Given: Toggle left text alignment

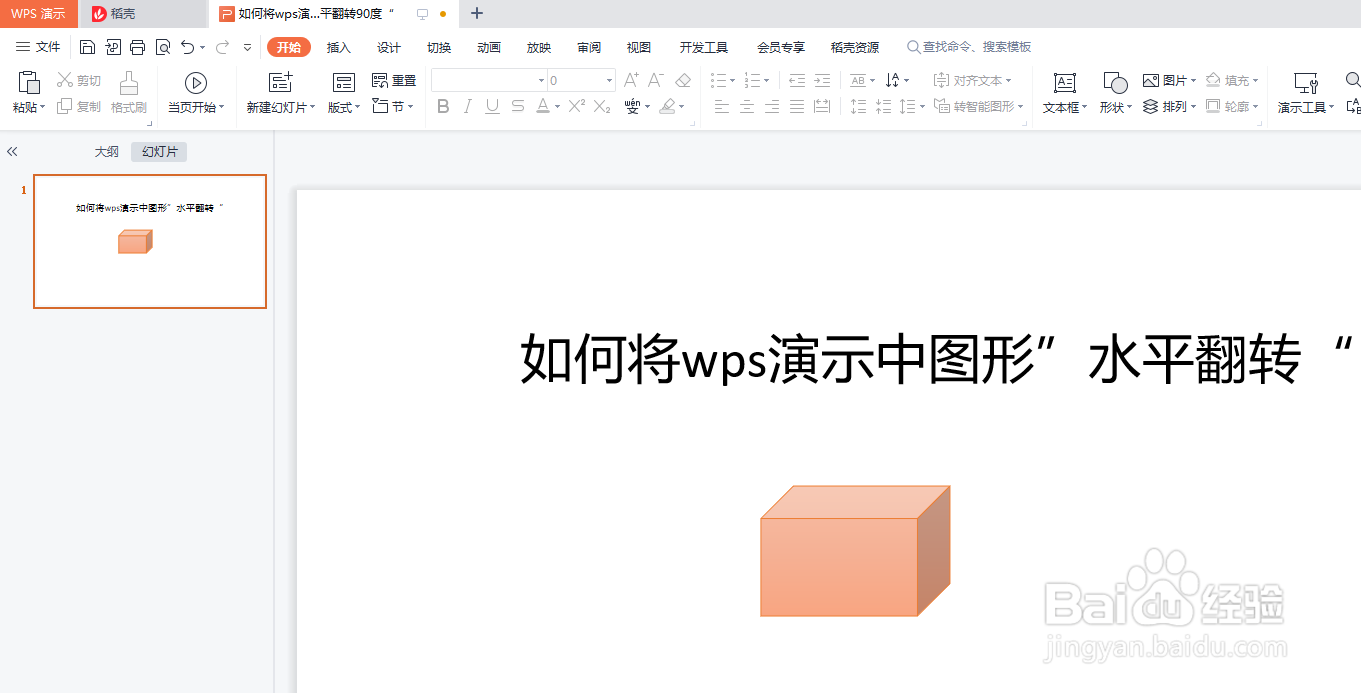Looking at the screenshot, I should 722,106.
